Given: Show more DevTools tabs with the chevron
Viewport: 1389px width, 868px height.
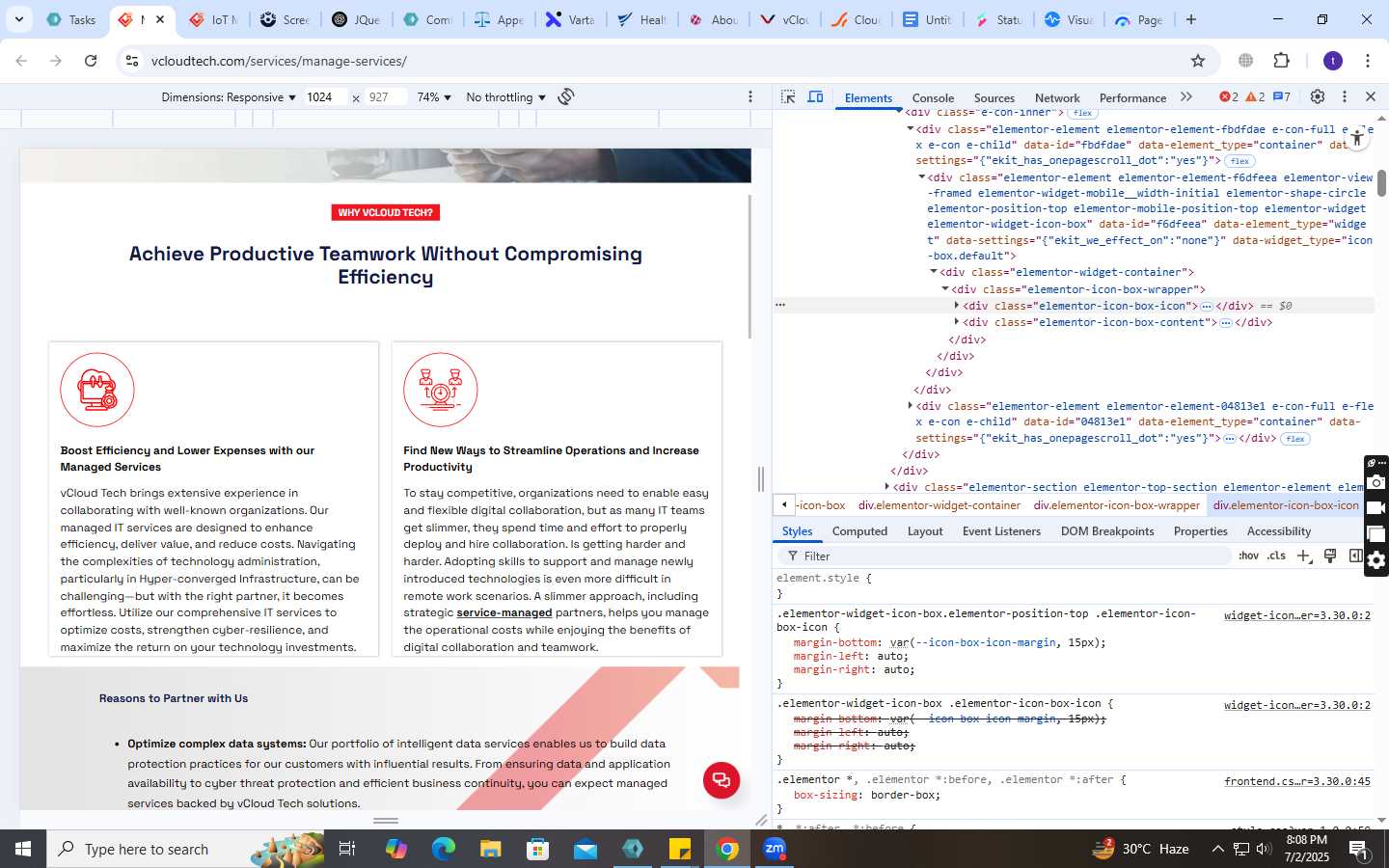Looking at the screenshot, I should (1186, 97).
